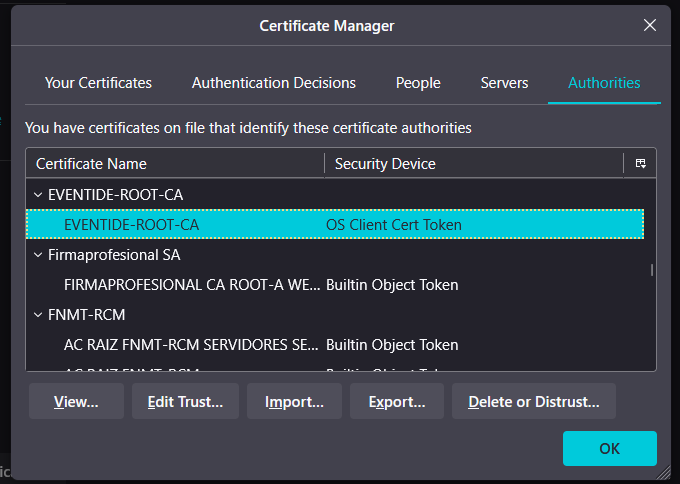Click the Authorities tab

tap(604, 83)
